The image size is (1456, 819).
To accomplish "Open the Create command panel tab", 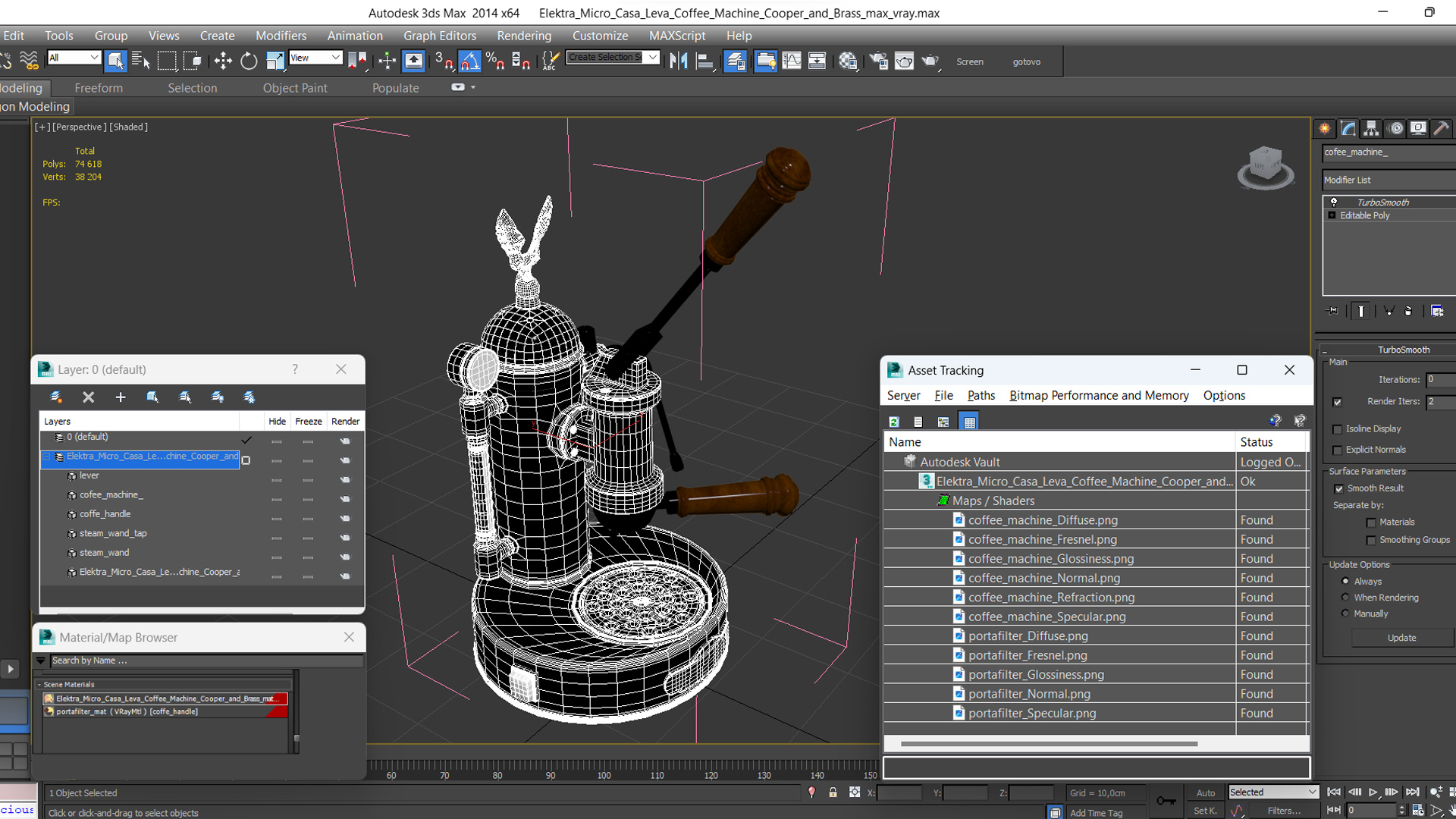I will coord(1324,128).
